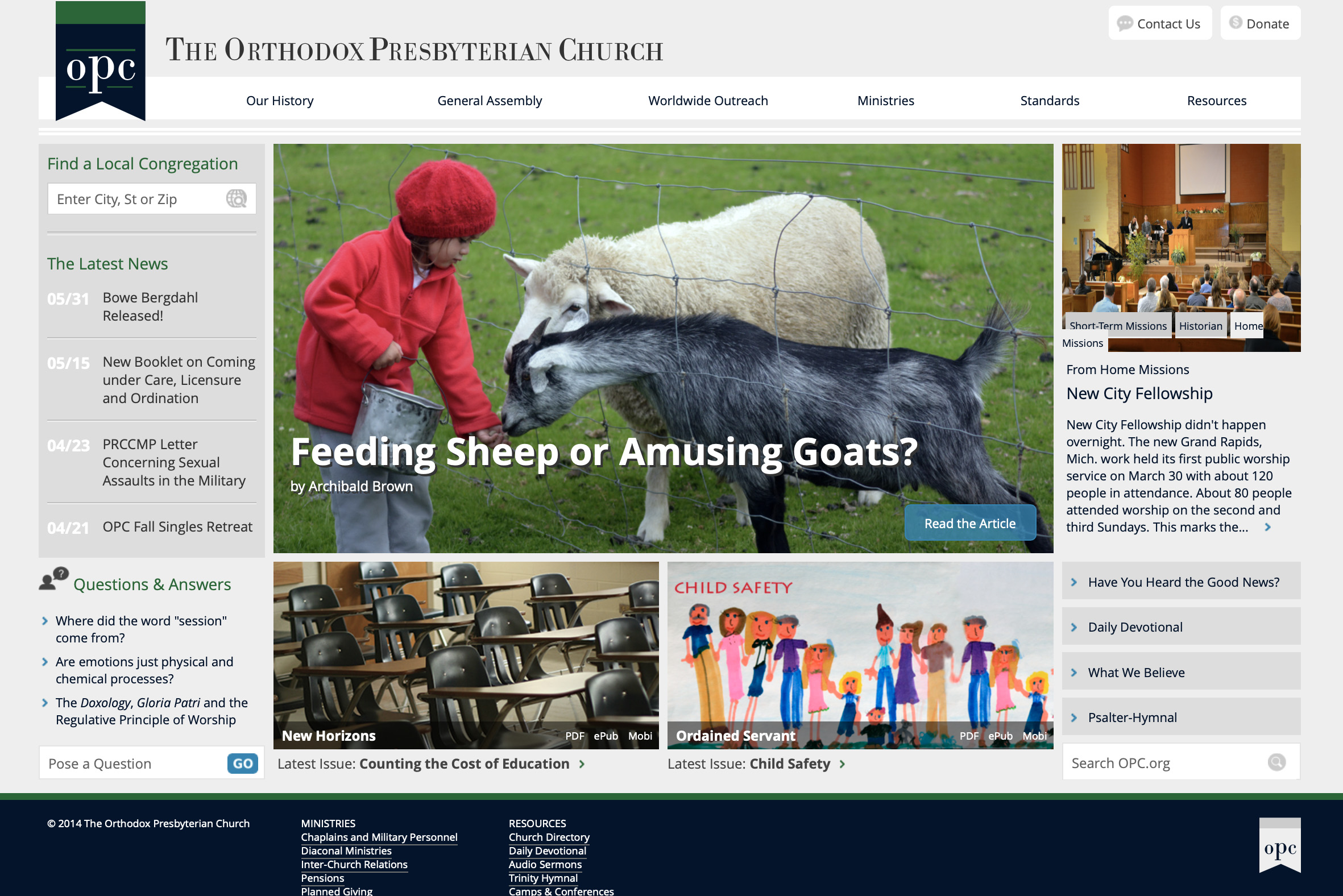Image resolution: width=1343 pixels, height=896 pixels.
Task: Open The Latest News heading
Action: coord(107,263)
